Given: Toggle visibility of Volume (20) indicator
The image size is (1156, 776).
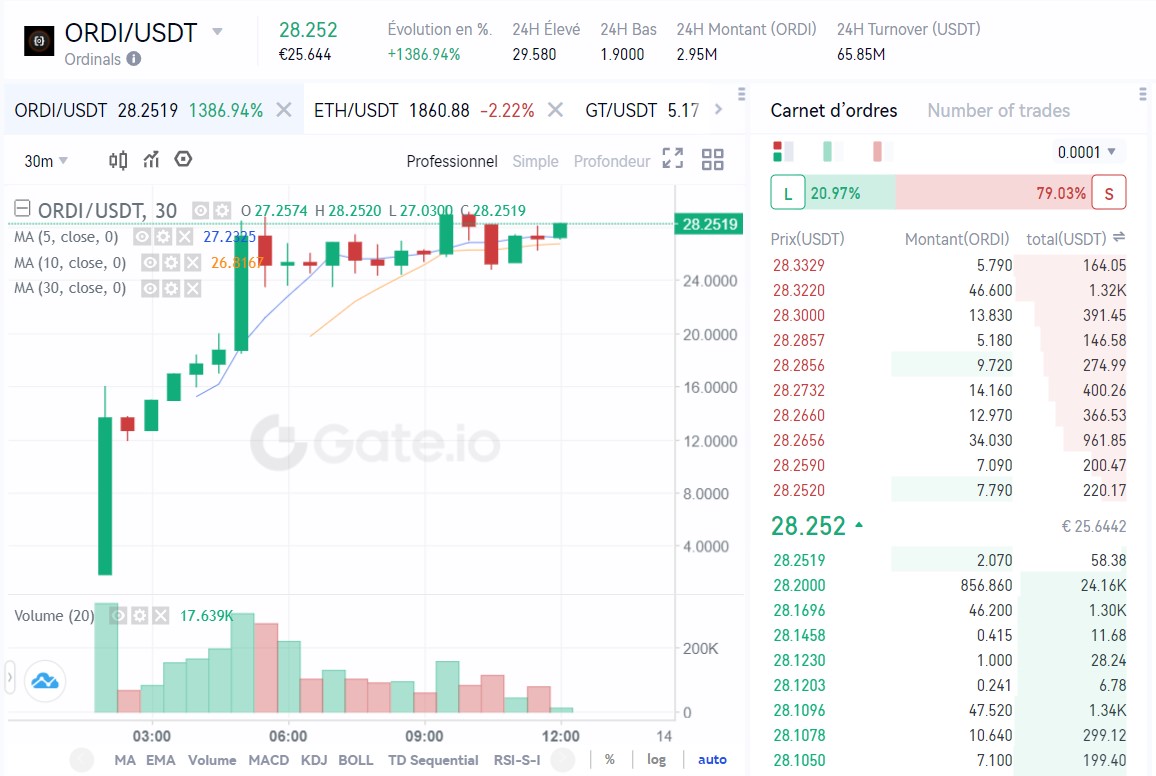Looking at the screenshot, I should coord(118,615).
